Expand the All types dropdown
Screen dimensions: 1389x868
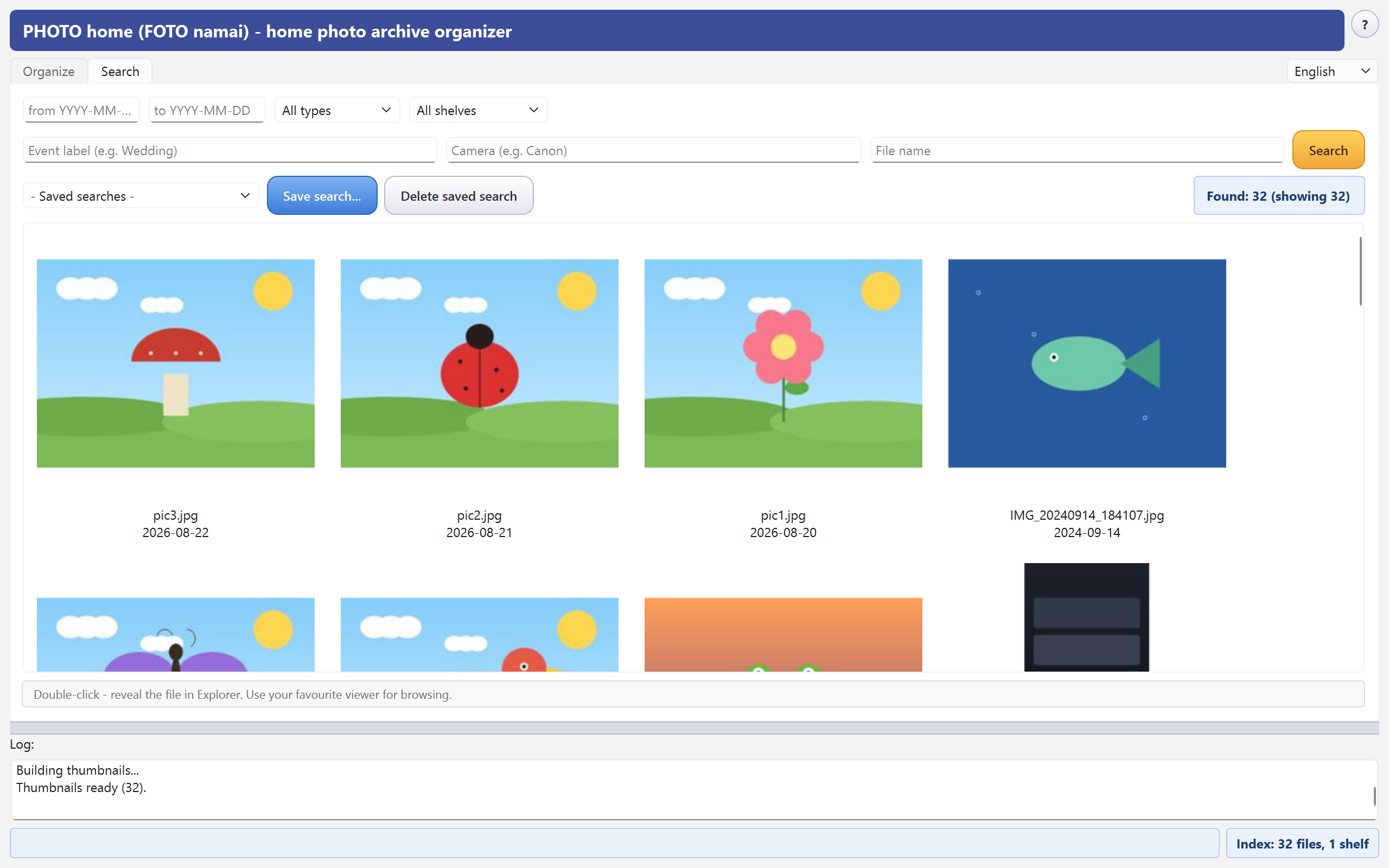[x=337, y=110]
